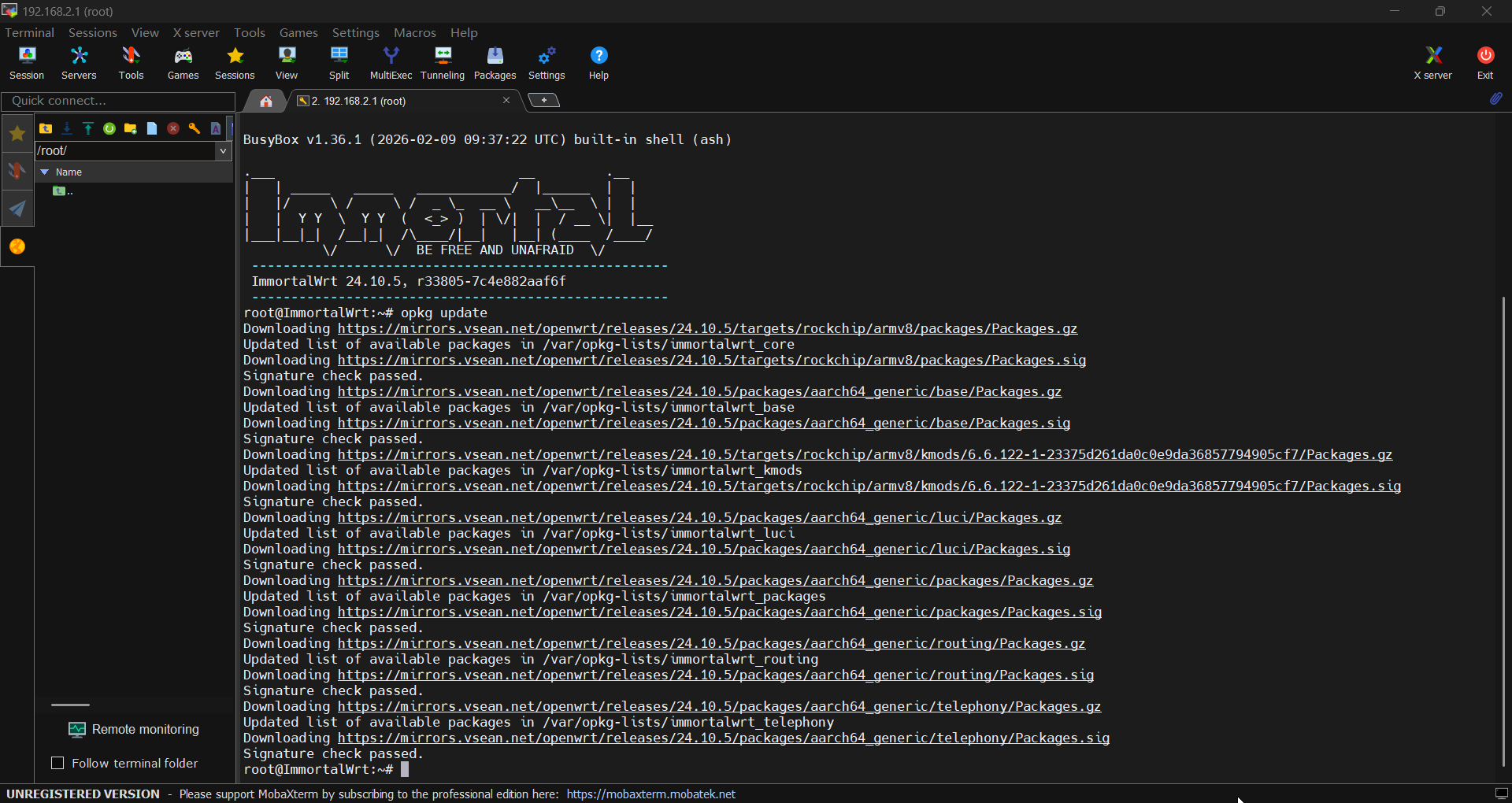Open the Packages toolbar icon
Image resolution: width=1512 pixels, height=803 pixels.
495,63
